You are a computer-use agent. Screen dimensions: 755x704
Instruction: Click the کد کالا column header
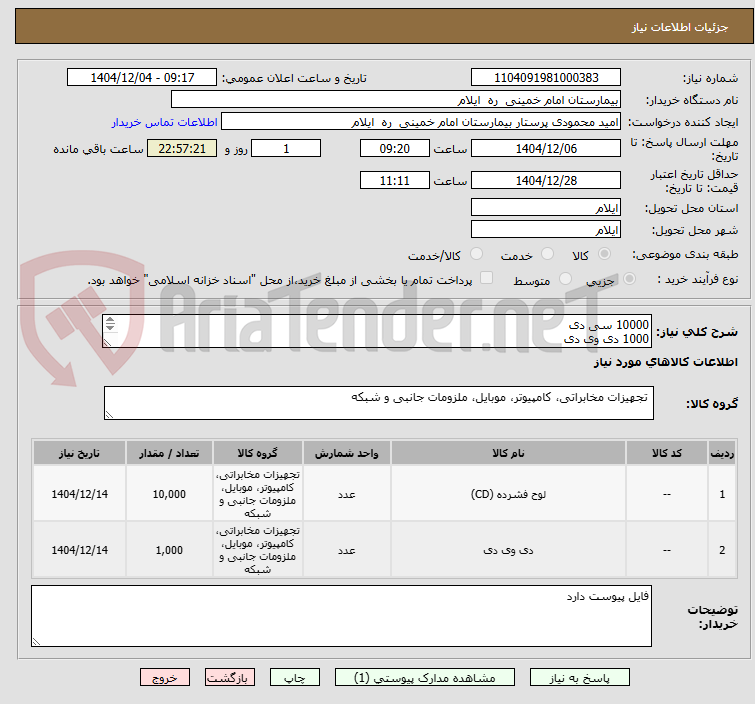pyautogui.click(x=667, y=453)
